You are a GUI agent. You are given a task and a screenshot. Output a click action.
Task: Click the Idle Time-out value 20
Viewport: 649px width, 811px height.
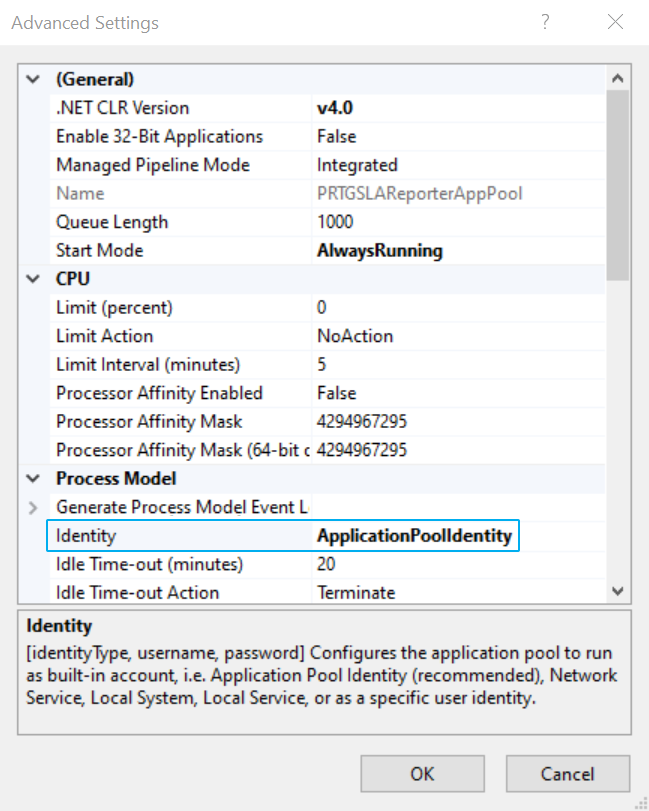pos(326,564)
